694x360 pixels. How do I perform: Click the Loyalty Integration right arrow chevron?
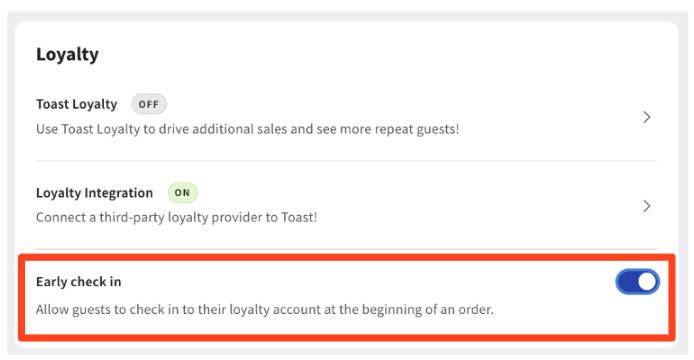point(647,206)
